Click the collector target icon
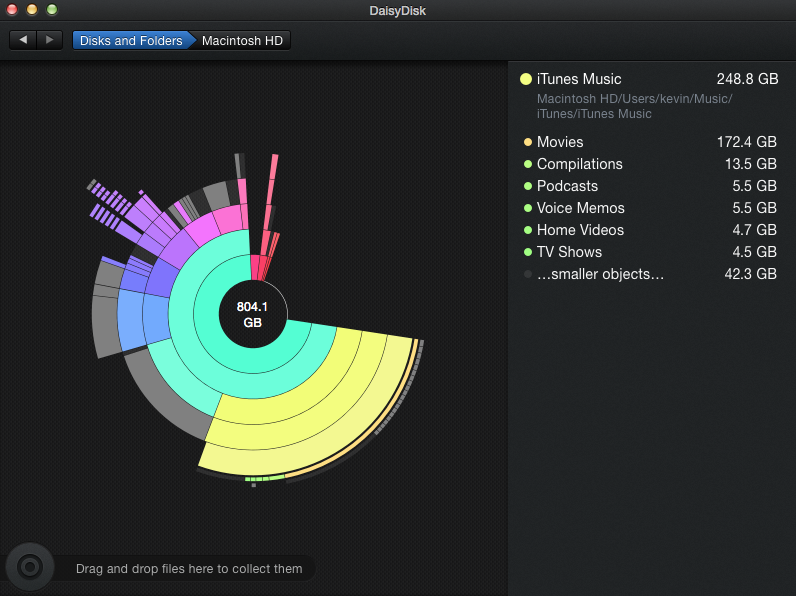796x596 pixels. [x=29, y=567]
